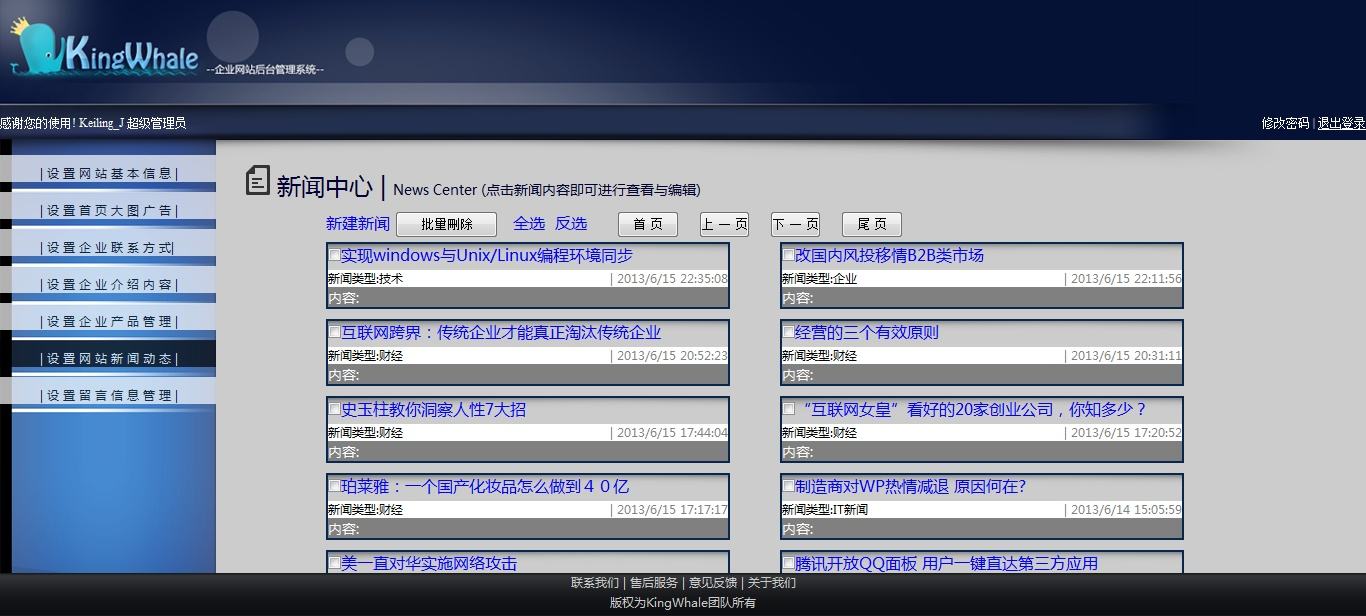Viewport: 1366px width, 616px height.
Task: Open 设置网站基本信息 menu item
Action: pyautogui.click(x=109, y=173)
